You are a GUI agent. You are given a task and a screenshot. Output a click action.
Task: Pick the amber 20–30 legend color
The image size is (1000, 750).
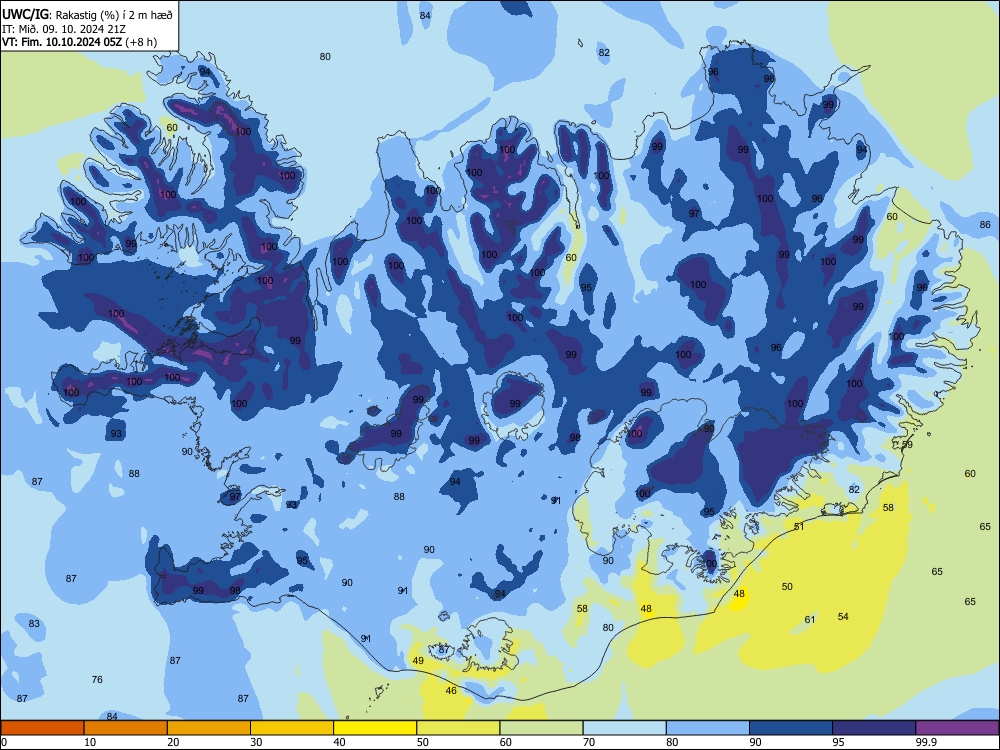click(x=209, y=728)
